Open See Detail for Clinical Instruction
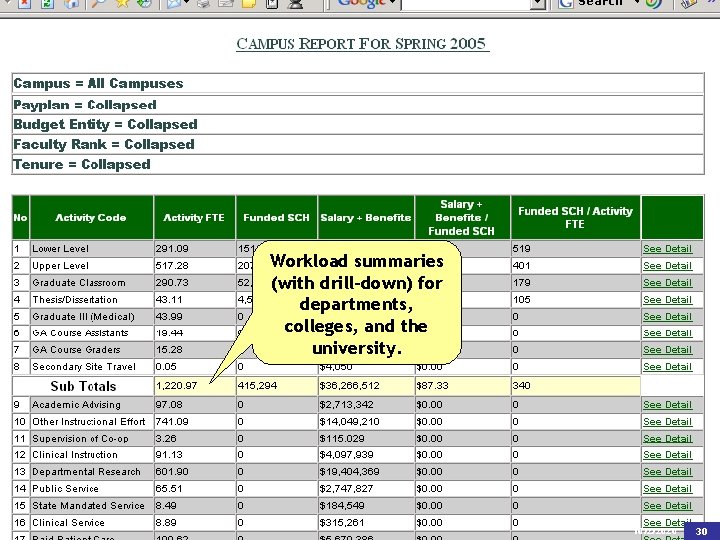720x540 pixels. pos(667,455)
